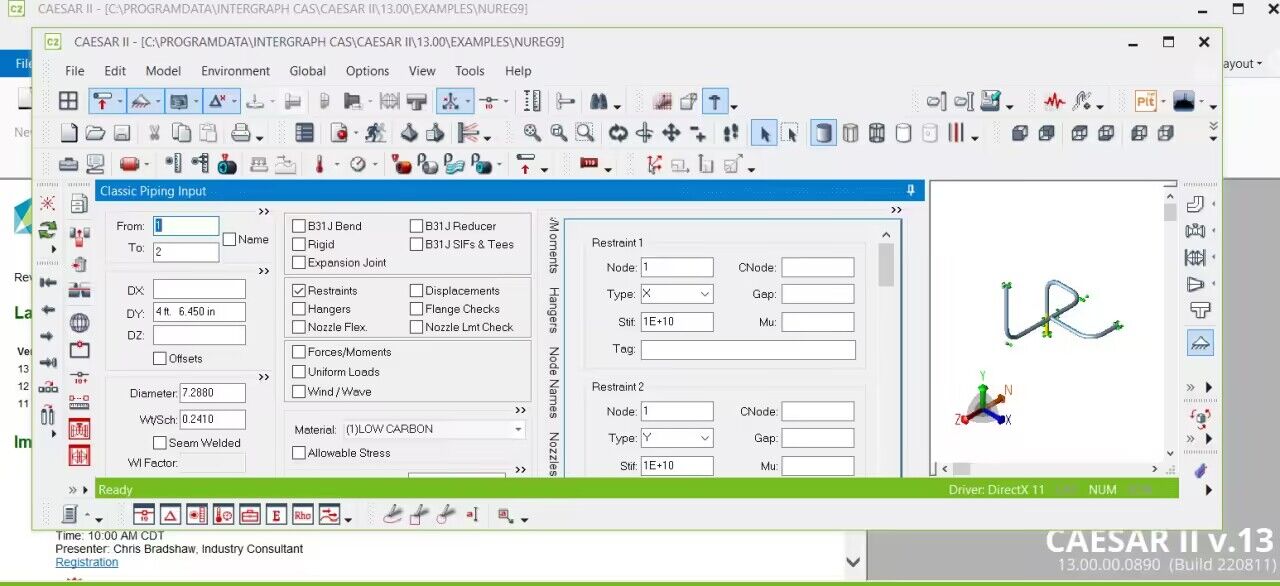Viewport: 1280px width, 586px height.
Task: Enable the Rigid checkbox
Action: tap(299, 244)
